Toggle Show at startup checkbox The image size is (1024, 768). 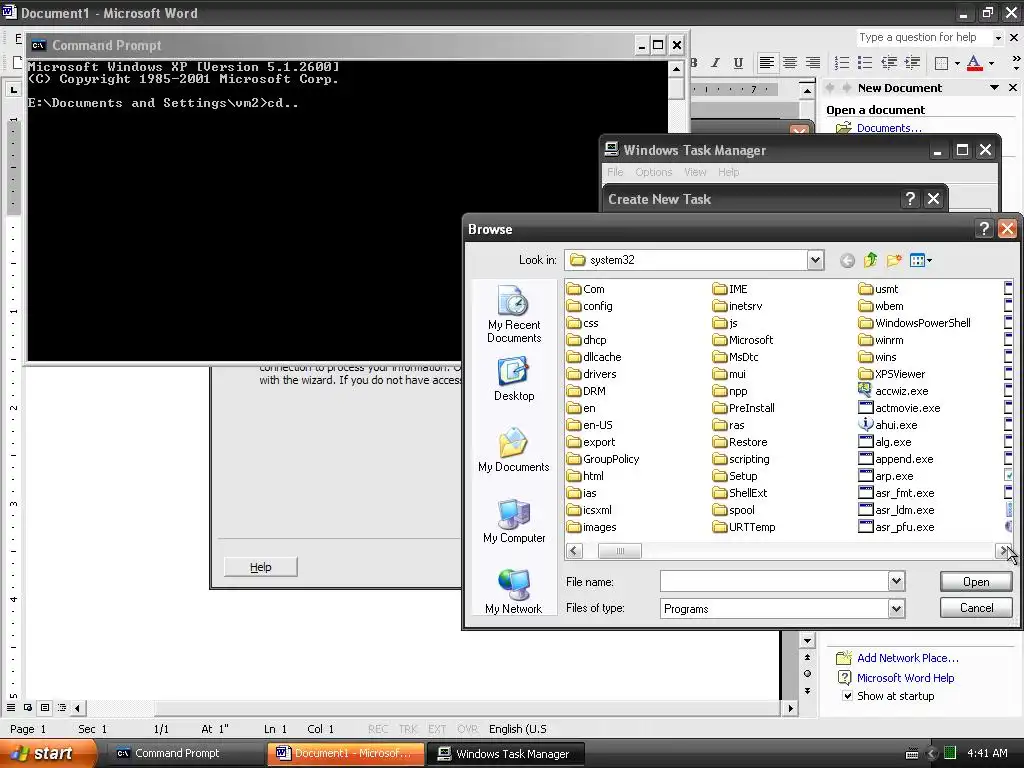(x=847, y=696)
